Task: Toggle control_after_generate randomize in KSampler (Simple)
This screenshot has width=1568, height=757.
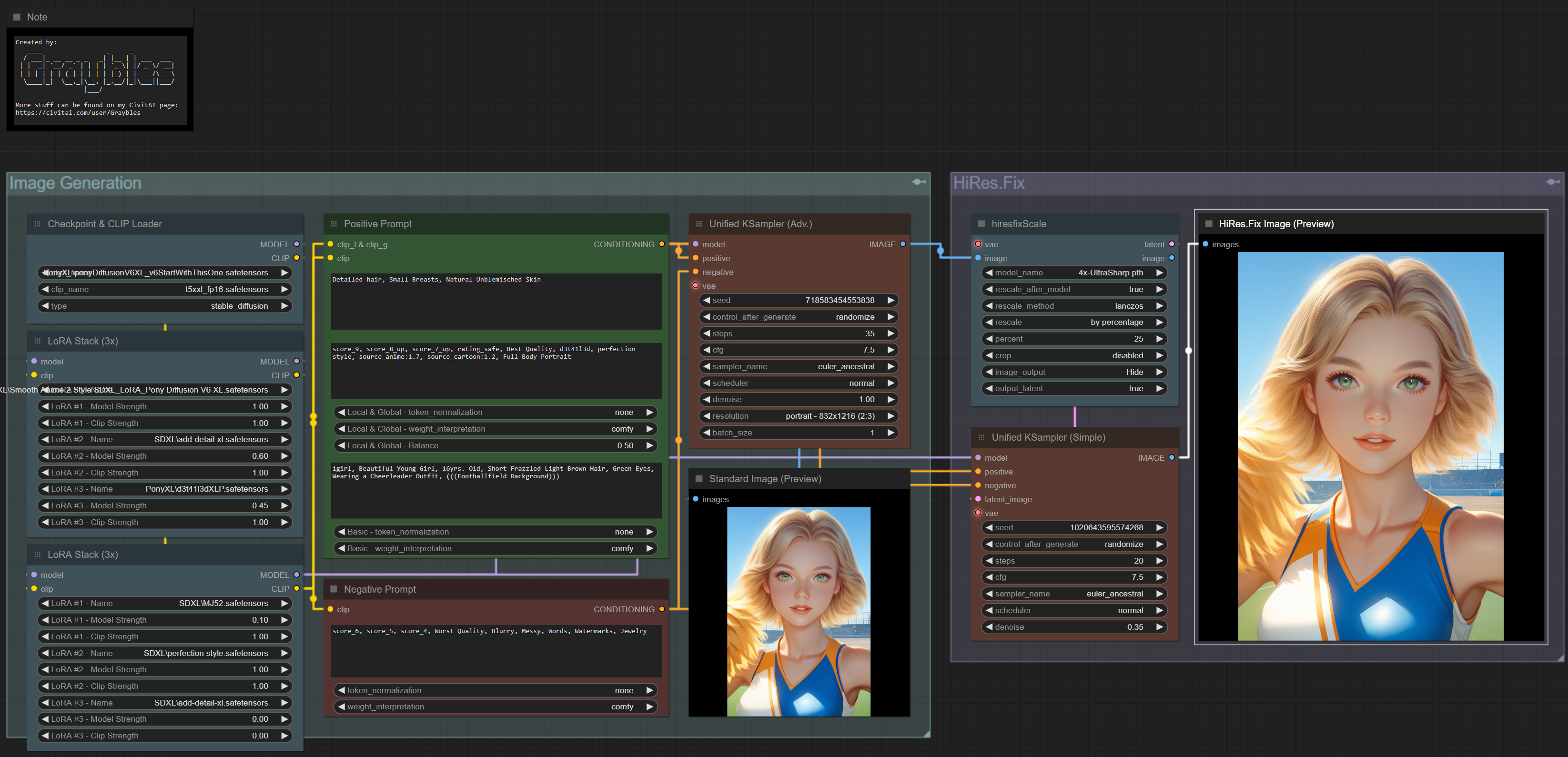Action: coord(1074,544)
